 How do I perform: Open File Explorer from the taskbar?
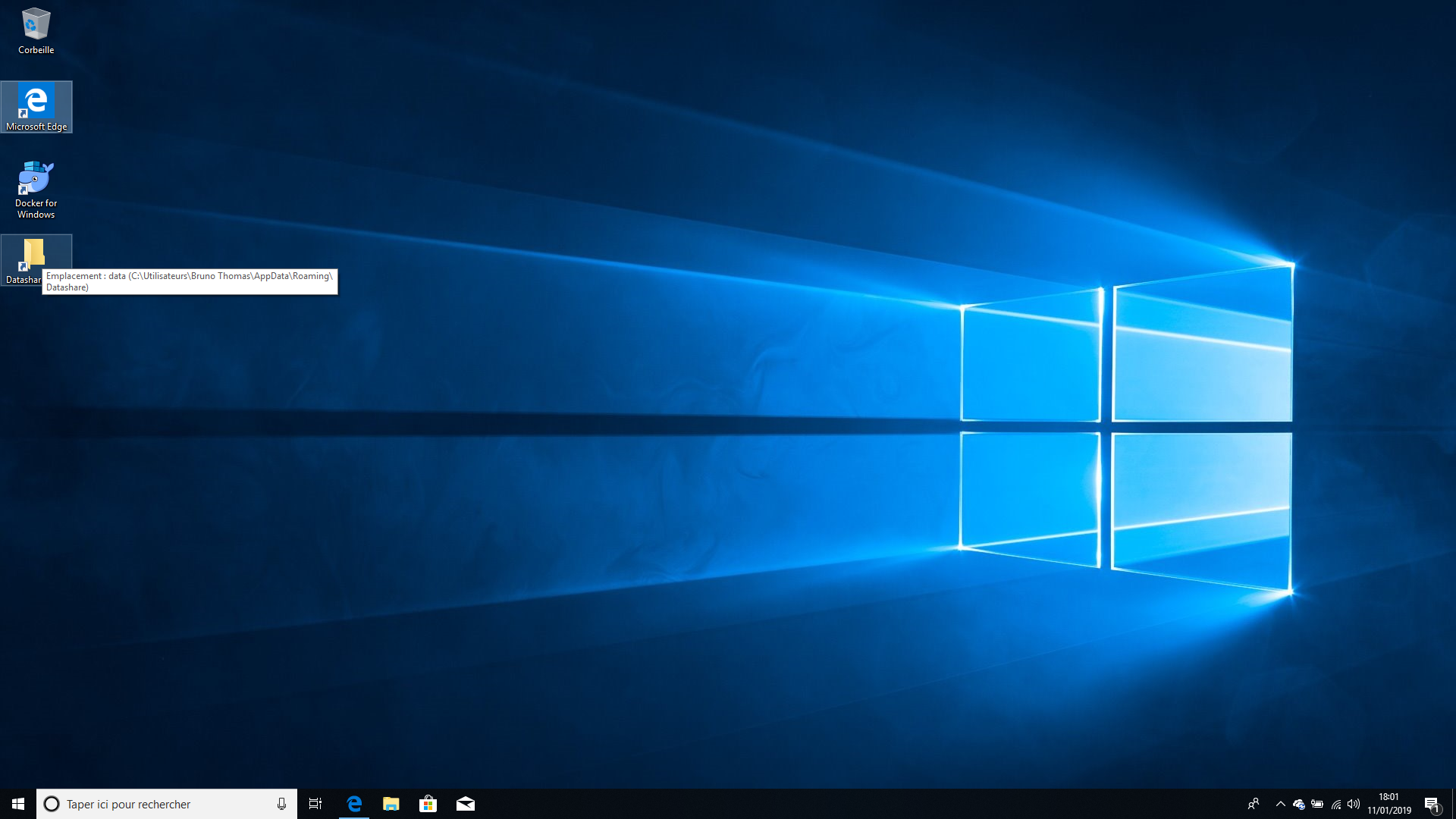click(x=391, y=804)
